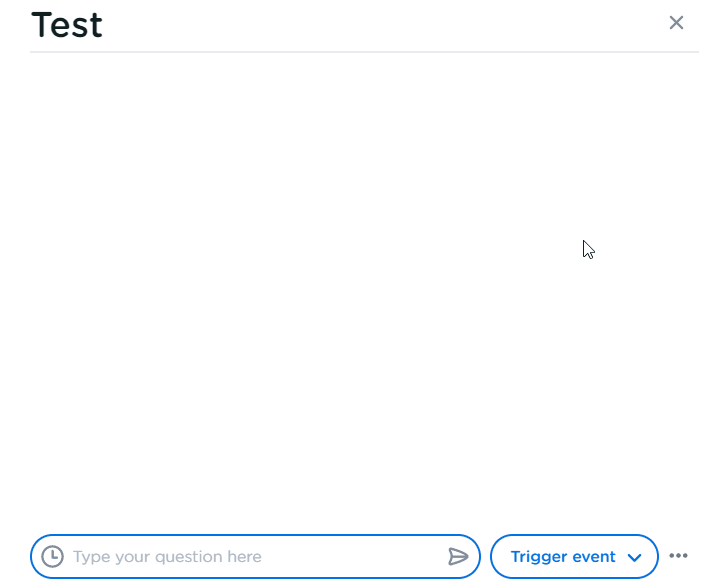Expand the Trigger event dropdown

click(x=574, y=557)
